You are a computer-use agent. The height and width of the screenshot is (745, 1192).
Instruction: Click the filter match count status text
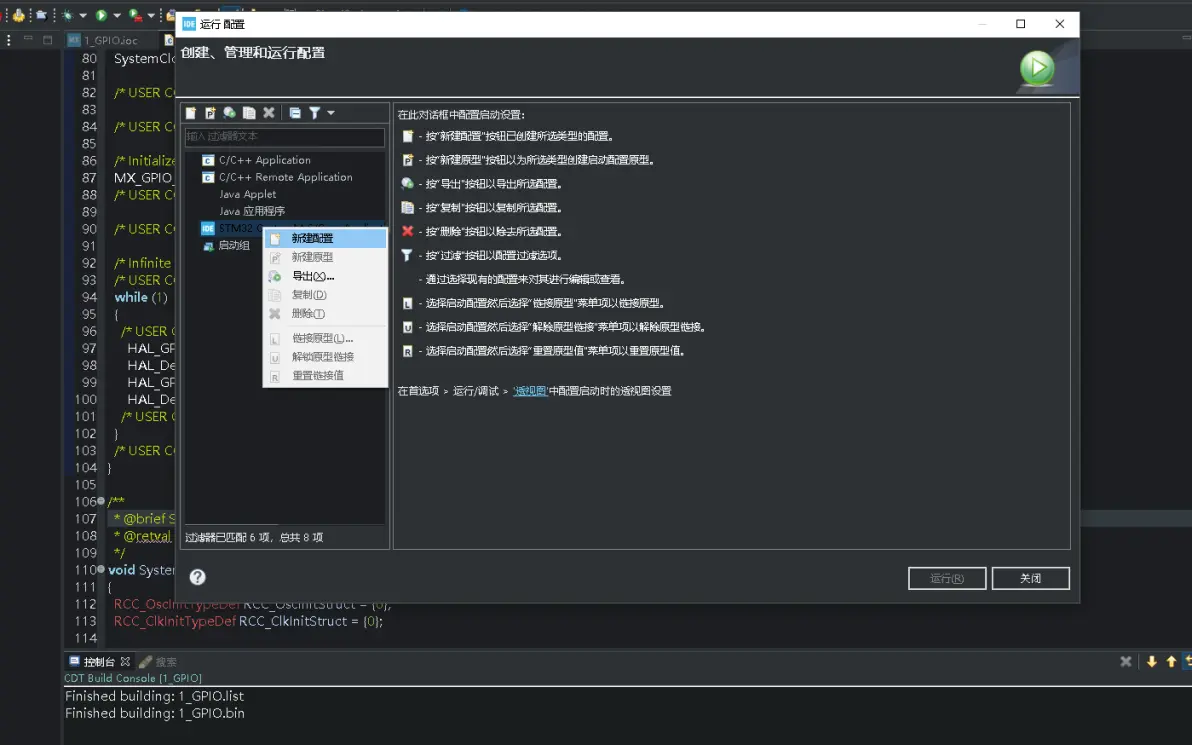tap(254, 537)
